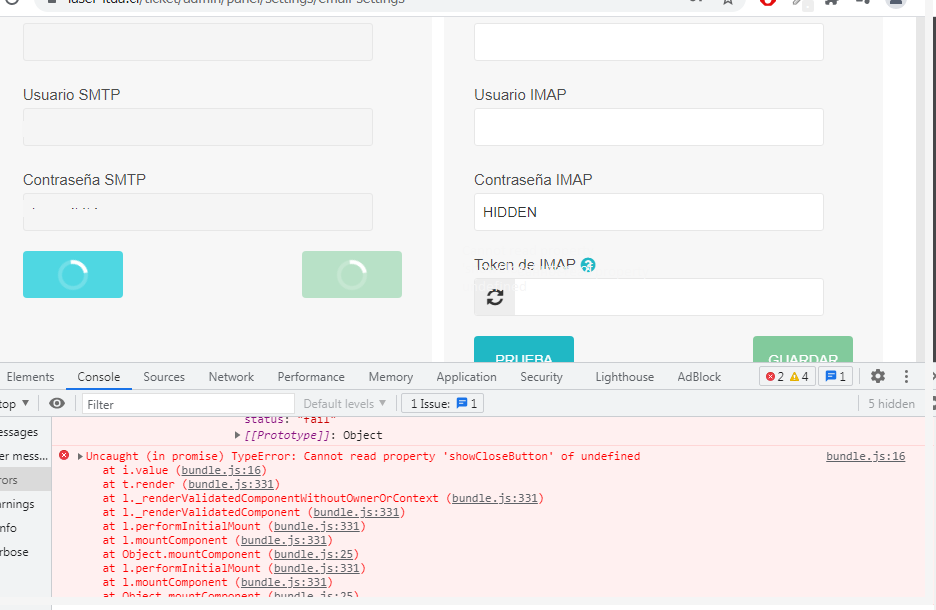Open the DevTools three-dot customization menu

click(906, 376)
